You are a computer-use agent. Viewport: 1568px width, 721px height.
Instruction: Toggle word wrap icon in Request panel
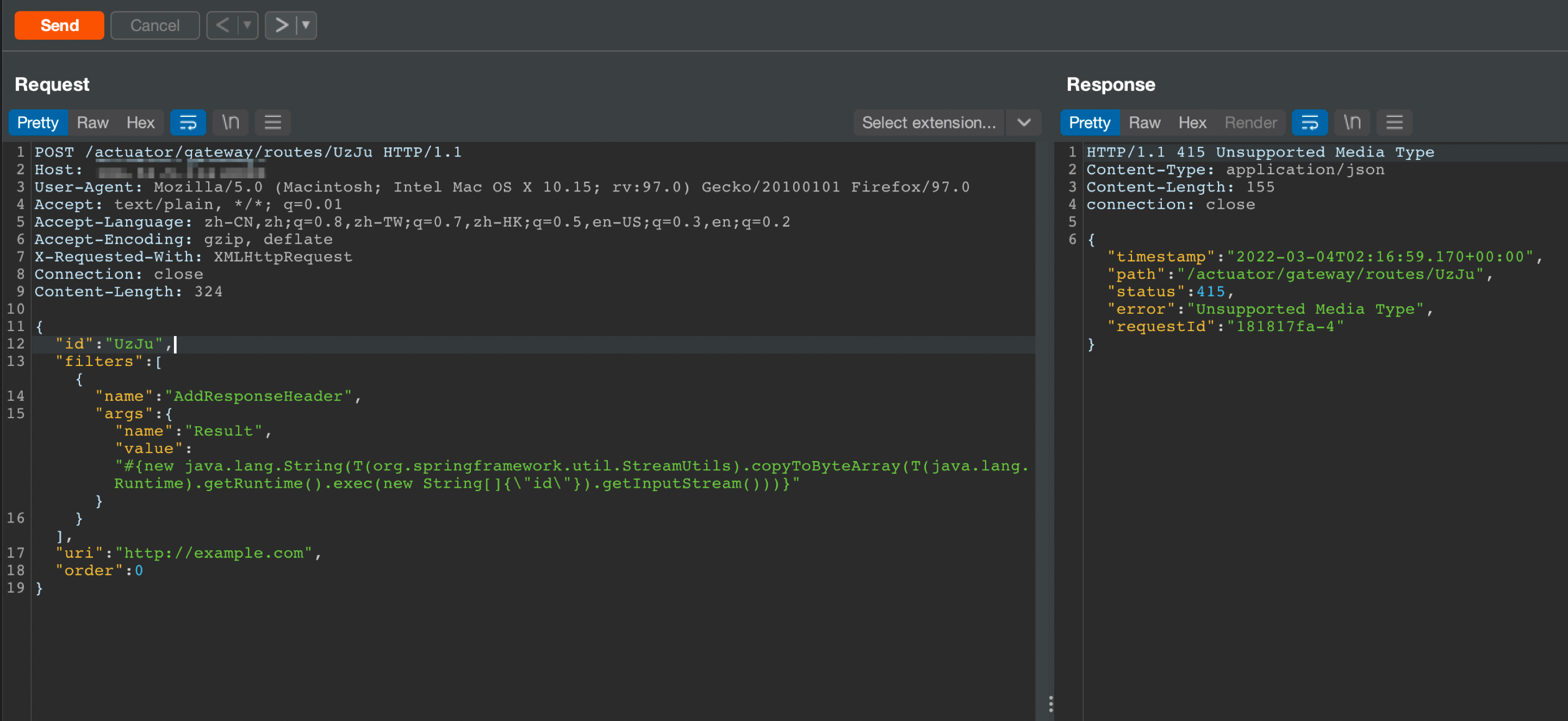188,122
